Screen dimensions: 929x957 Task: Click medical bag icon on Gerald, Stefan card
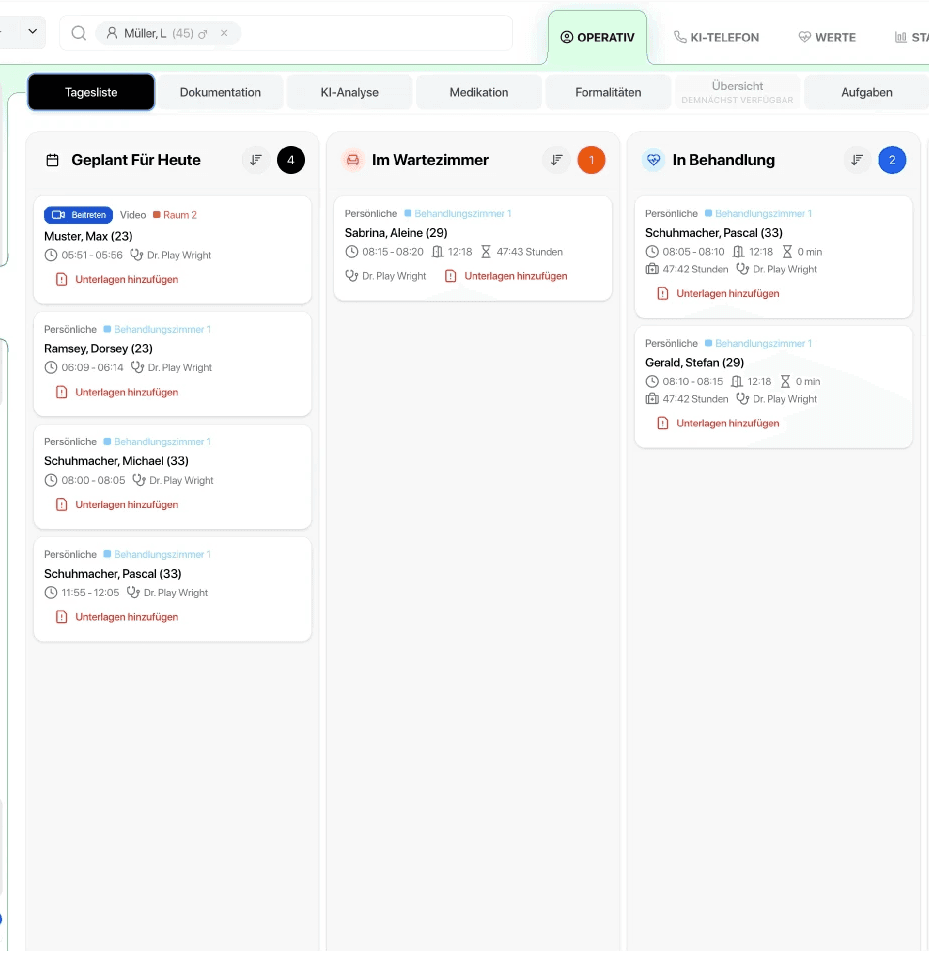(652, 399)
